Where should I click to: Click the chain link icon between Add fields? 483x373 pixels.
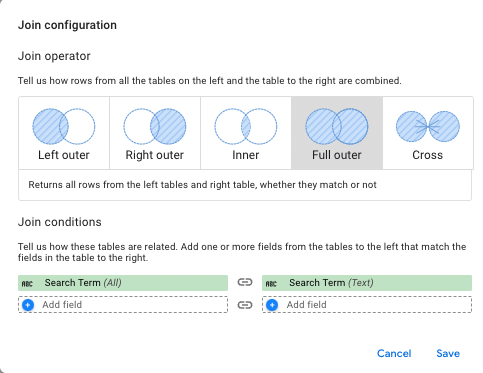click(x=245, y=305)
